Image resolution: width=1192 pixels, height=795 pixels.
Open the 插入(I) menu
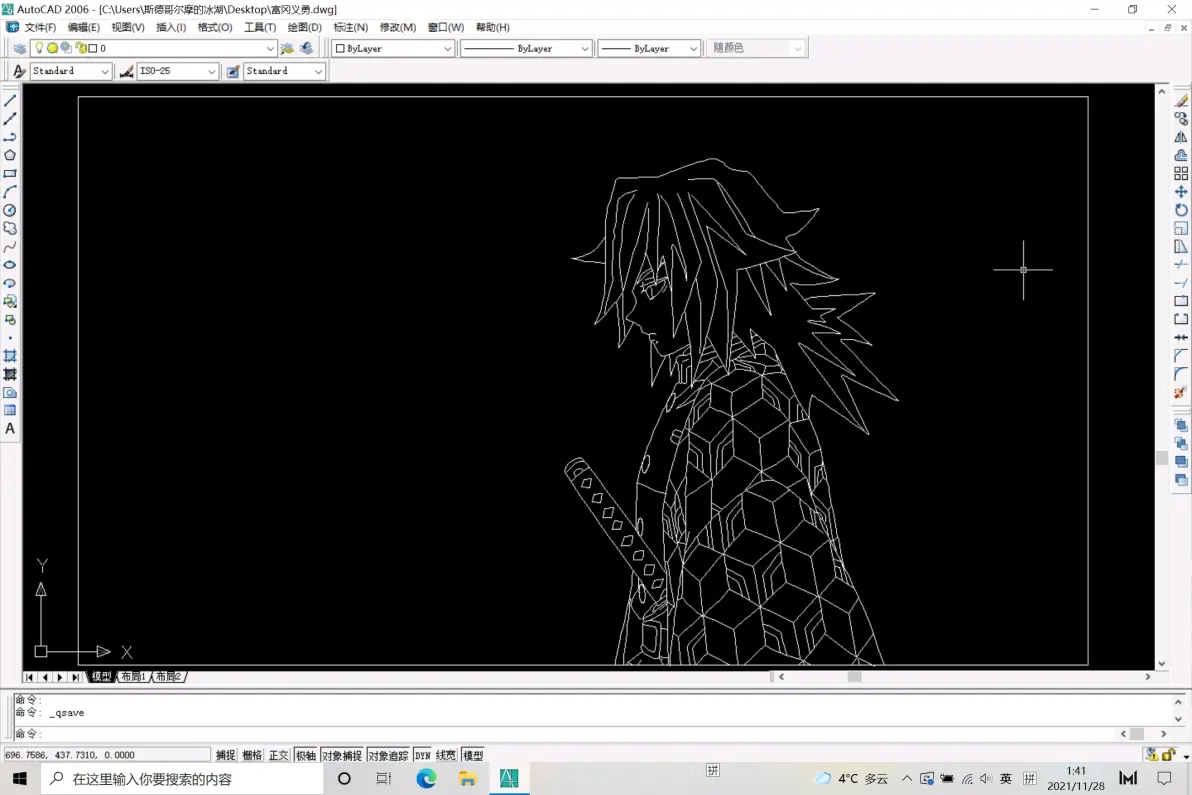pyautogui.click(x=171, y=27)
